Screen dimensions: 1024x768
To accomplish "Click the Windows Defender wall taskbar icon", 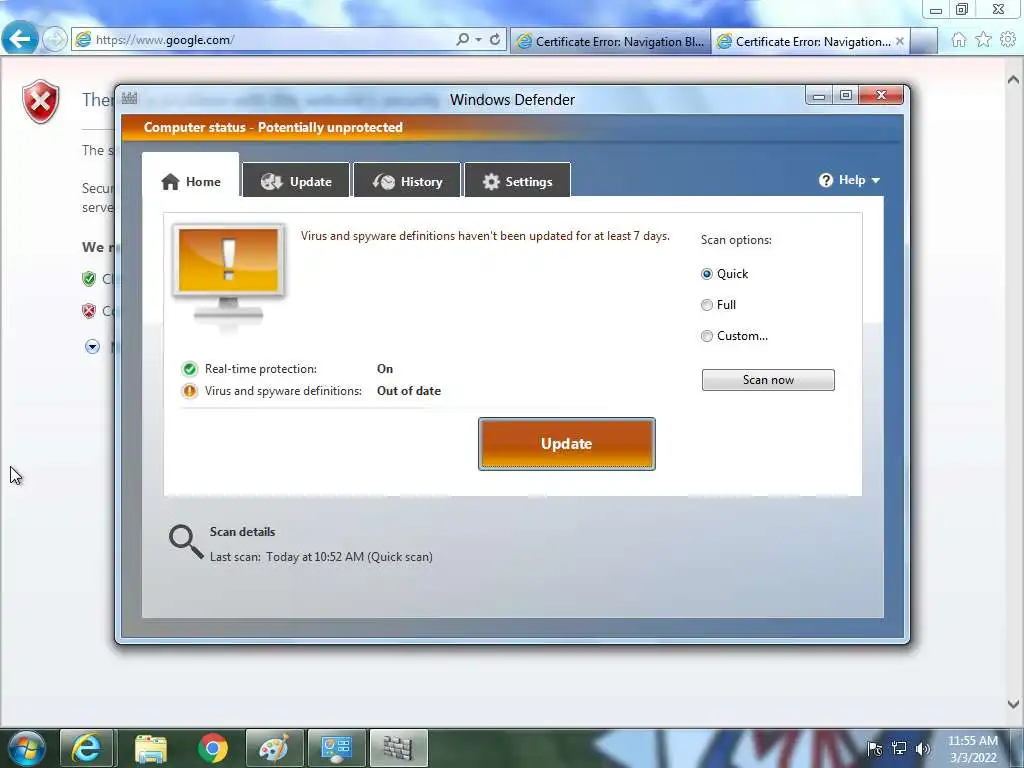I will point(398,748).
